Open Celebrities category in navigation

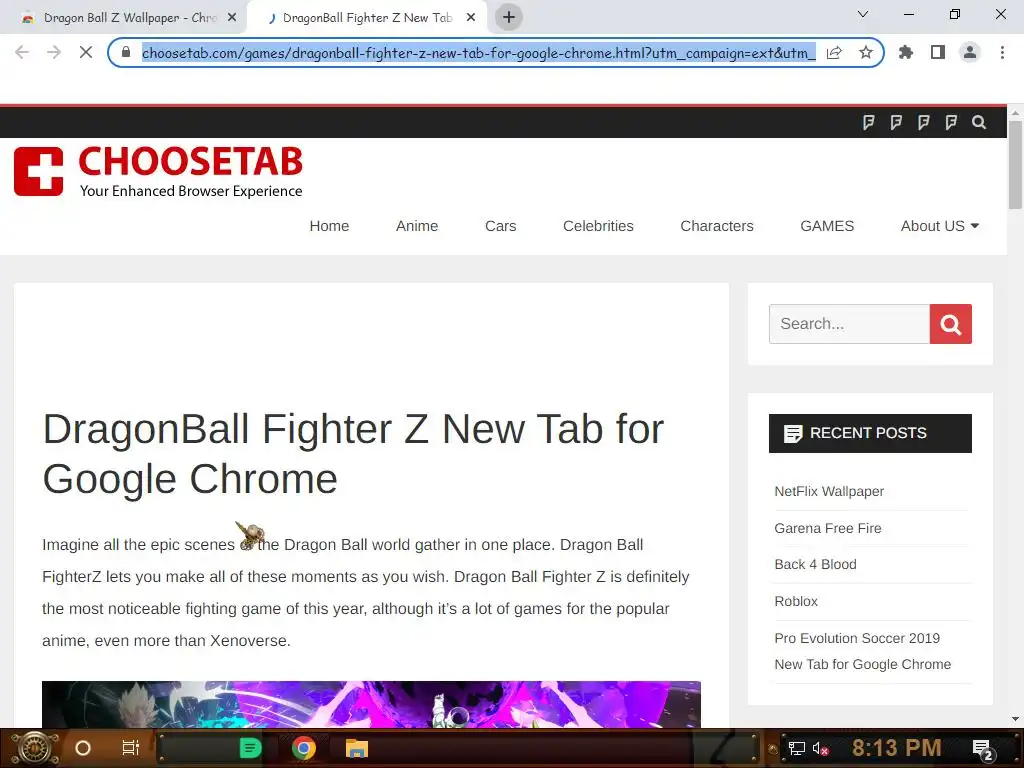coord(598,226)
